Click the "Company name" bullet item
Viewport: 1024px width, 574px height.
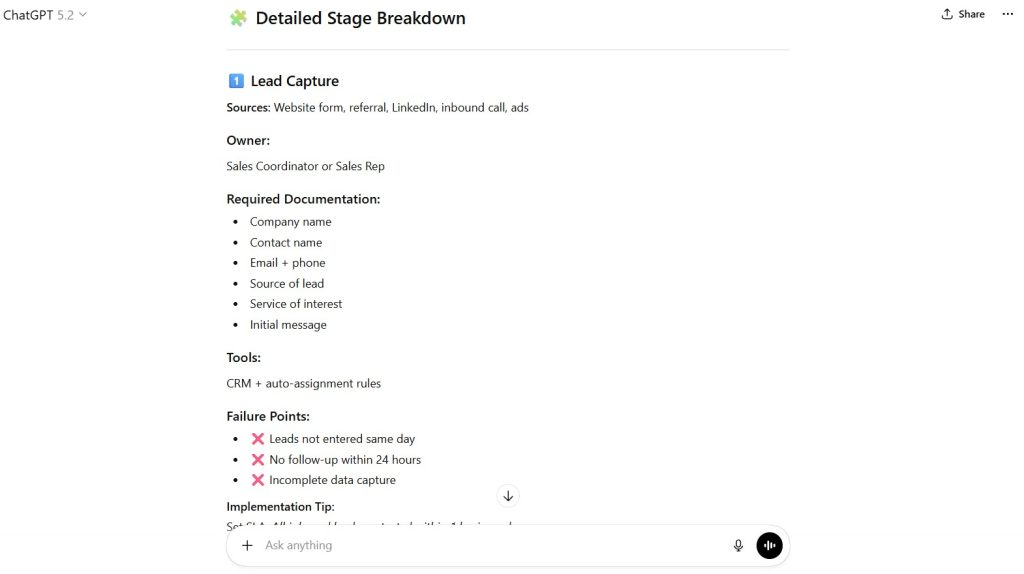[x=290, y=222]
